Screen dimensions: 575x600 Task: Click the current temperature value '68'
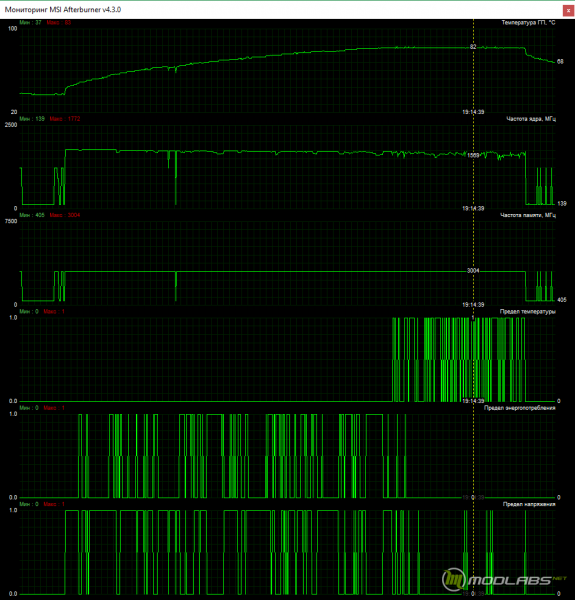[x=560, y=62]
